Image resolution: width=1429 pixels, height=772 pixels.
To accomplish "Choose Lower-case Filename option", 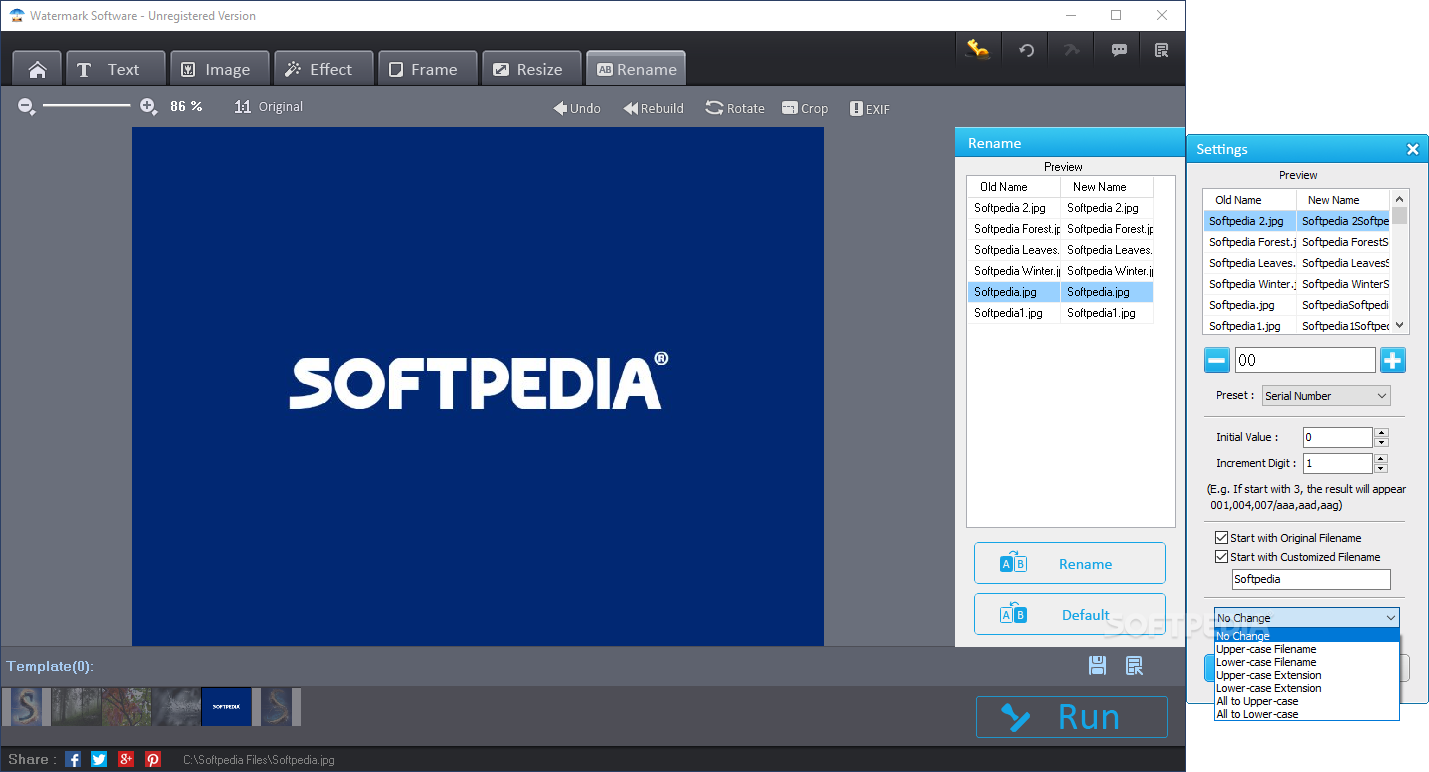I will pos(1307,662).
